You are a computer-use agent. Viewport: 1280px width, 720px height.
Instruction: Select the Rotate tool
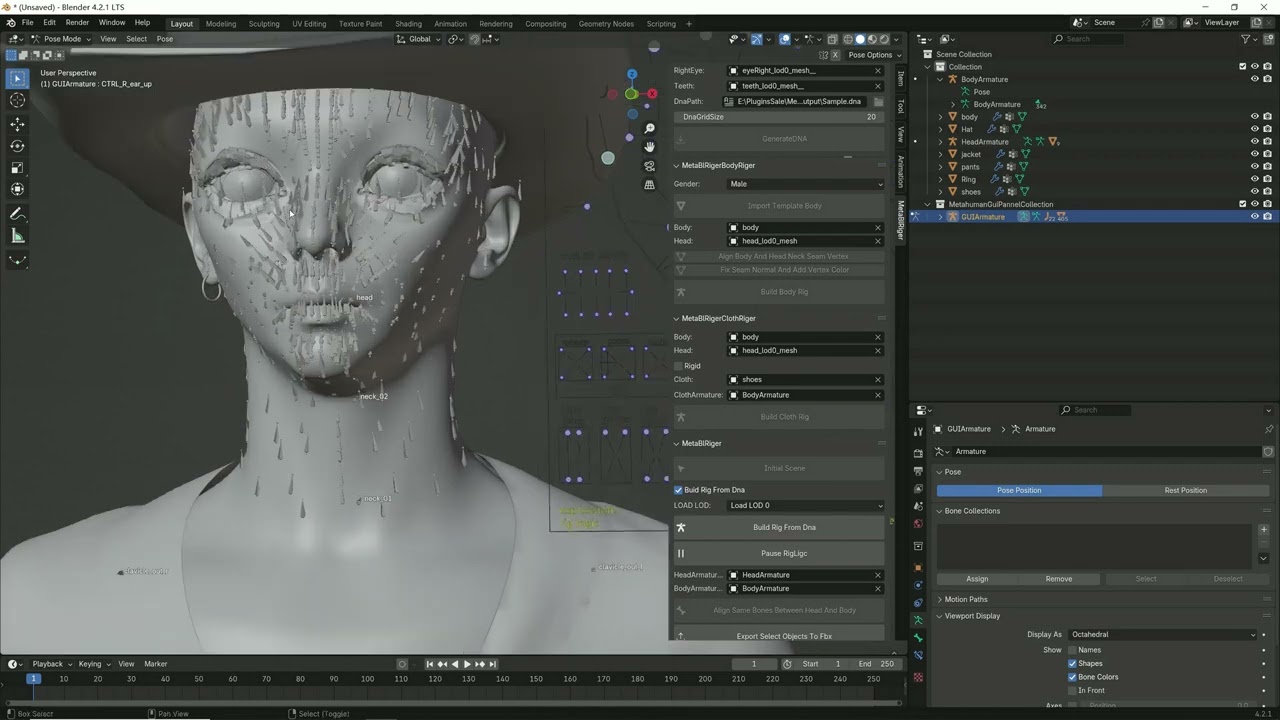[17, 146]
